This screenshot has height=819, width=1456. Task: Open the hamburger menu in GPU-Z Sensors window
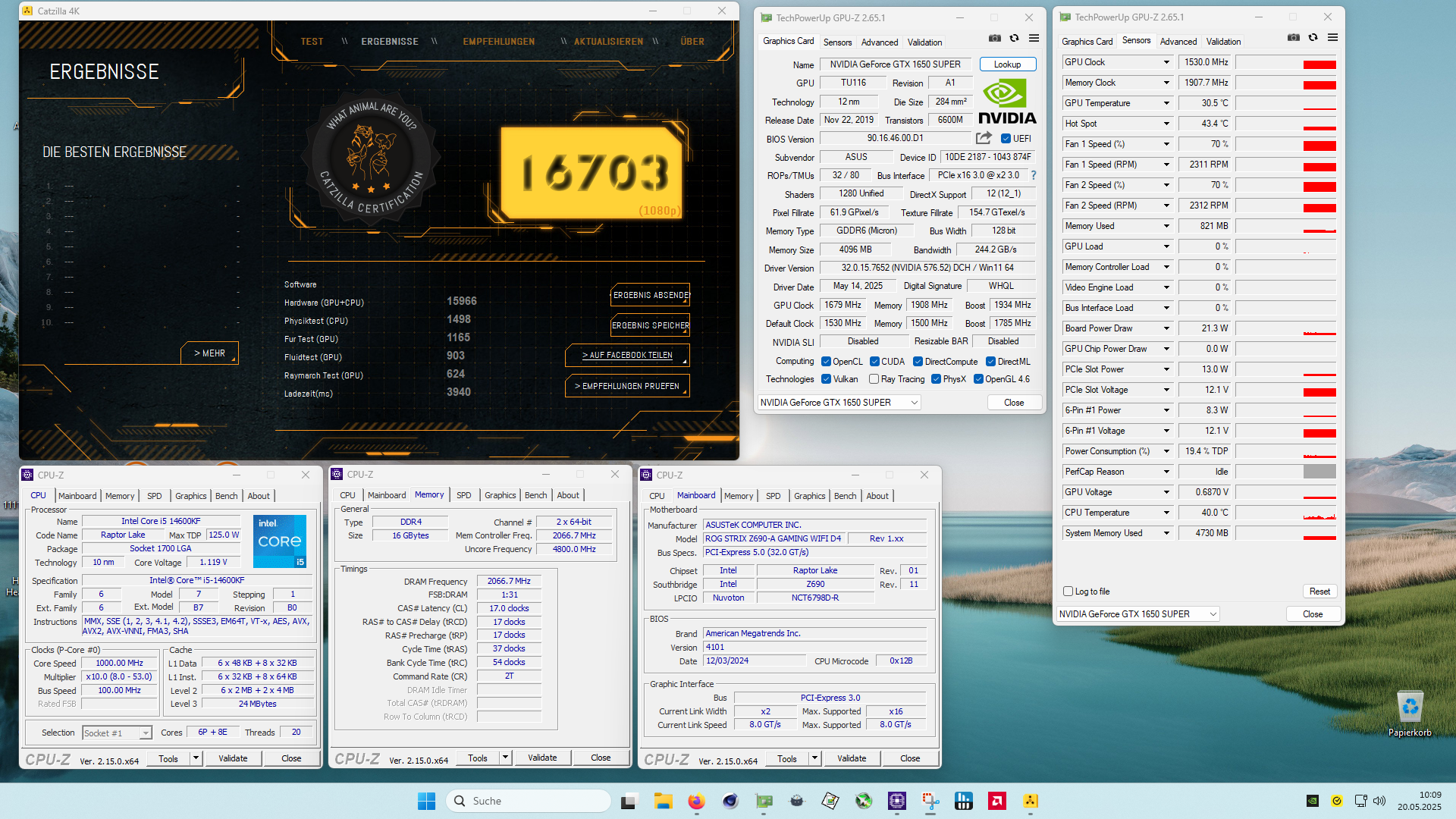[x=1332, y=37]
